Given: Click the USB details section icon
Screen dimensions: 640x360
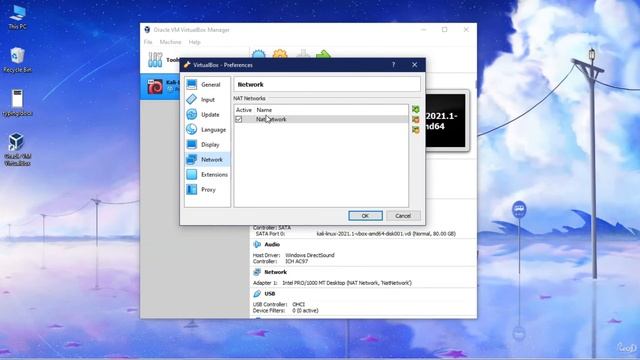Looking at the screenshot, I should [257, 293].
